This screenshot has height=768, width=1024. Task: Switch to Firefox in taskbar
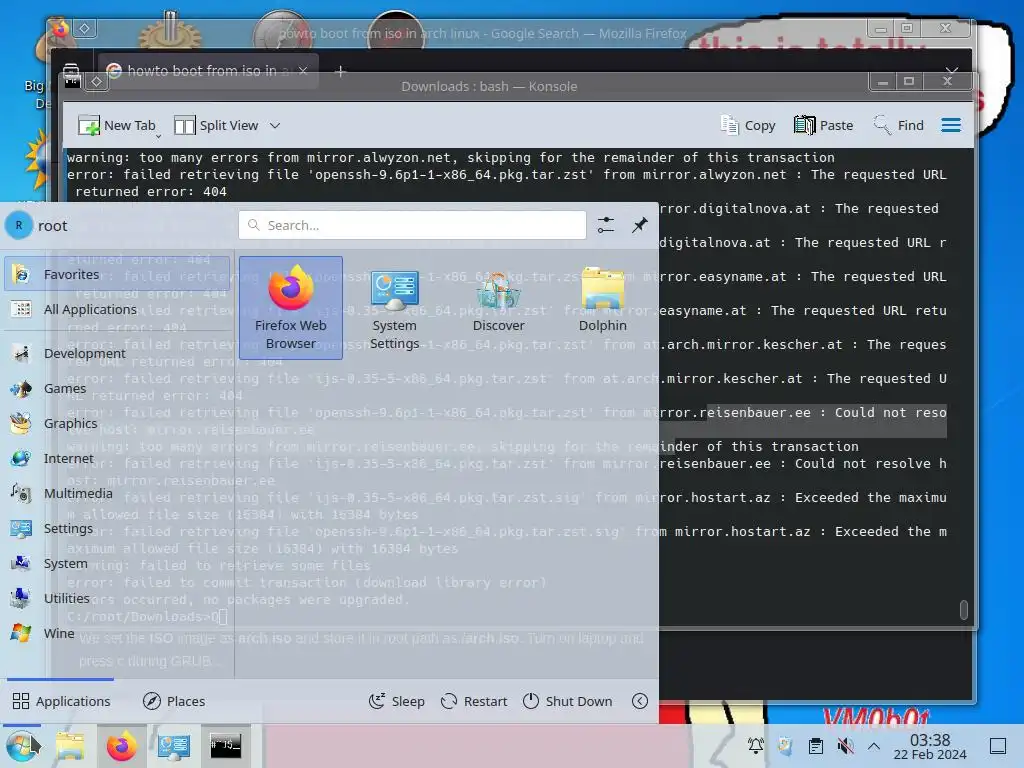click(121, 746)
